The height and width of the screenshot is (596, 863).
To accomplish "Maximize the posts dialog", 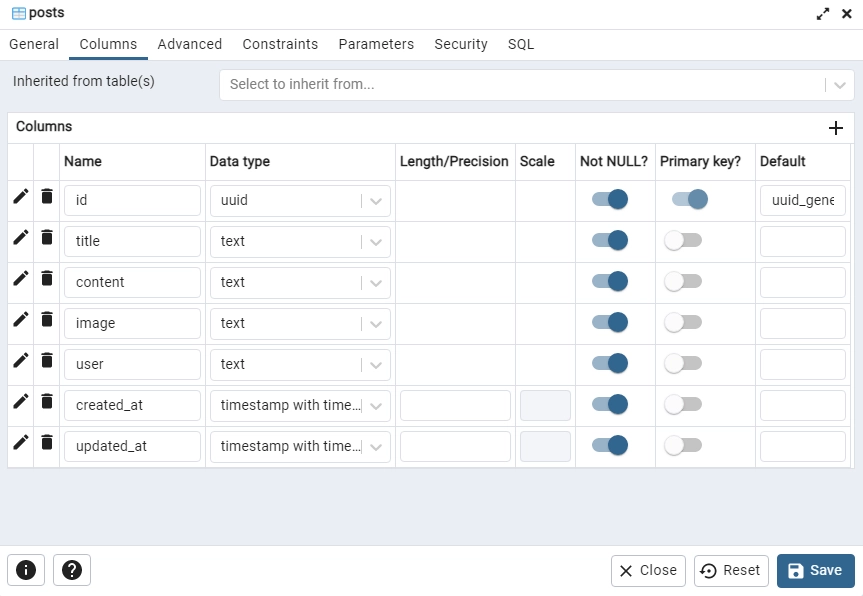I will tap(823, 14).
